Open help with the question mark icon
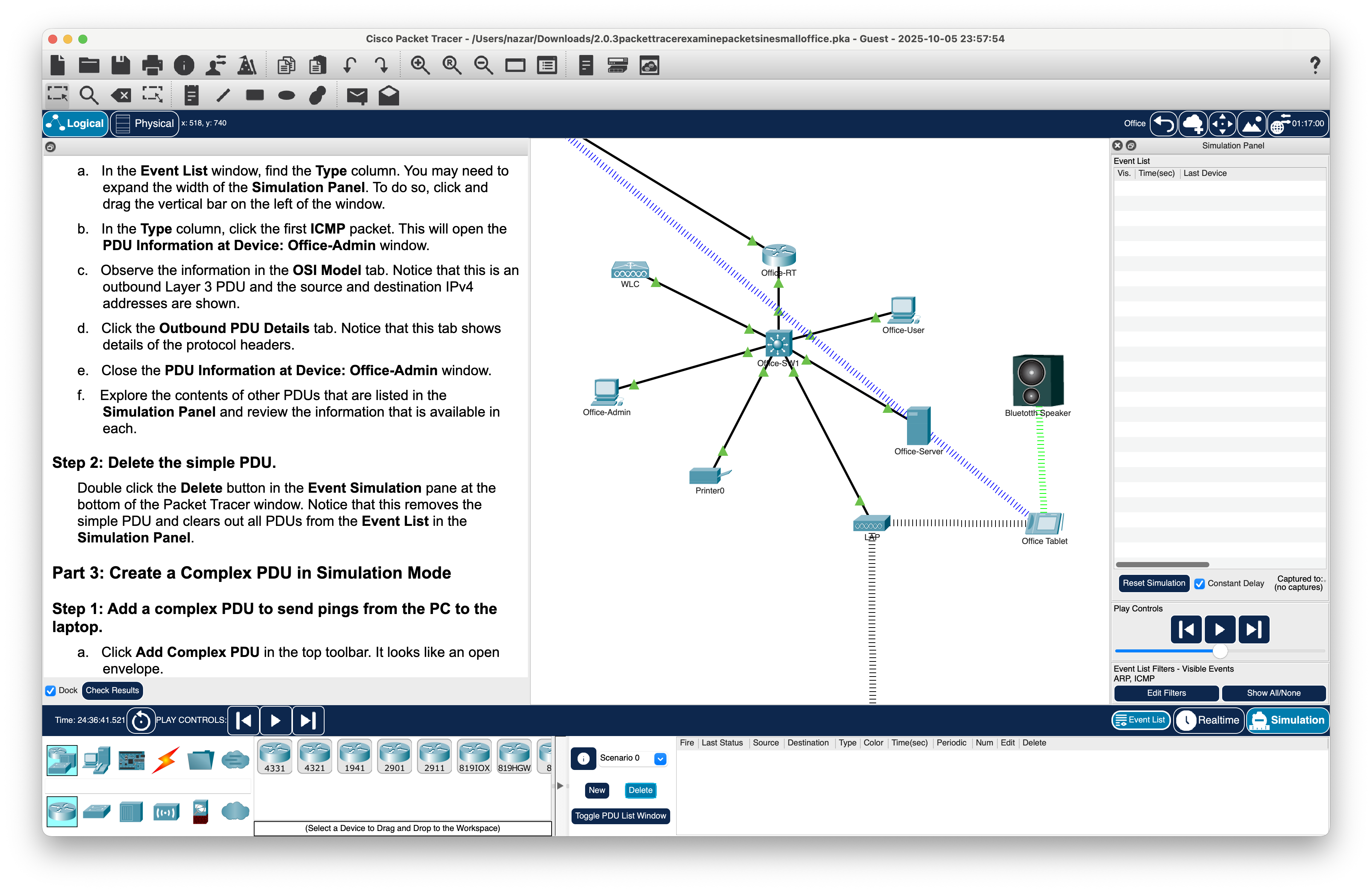Screen dimensions: 1372x892 pyautogui.click(x=1315, y=65)
